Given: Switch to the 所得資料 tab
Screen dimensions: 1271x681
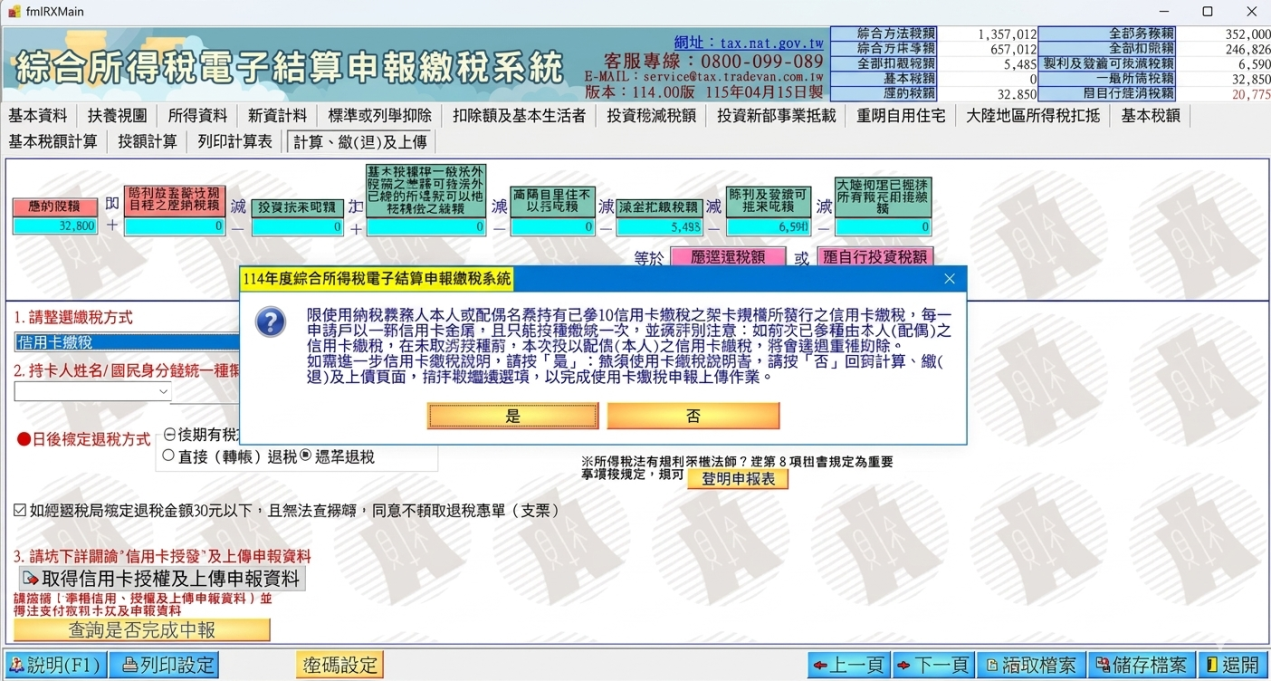Looking at the screenshot, I should [197, 115].
